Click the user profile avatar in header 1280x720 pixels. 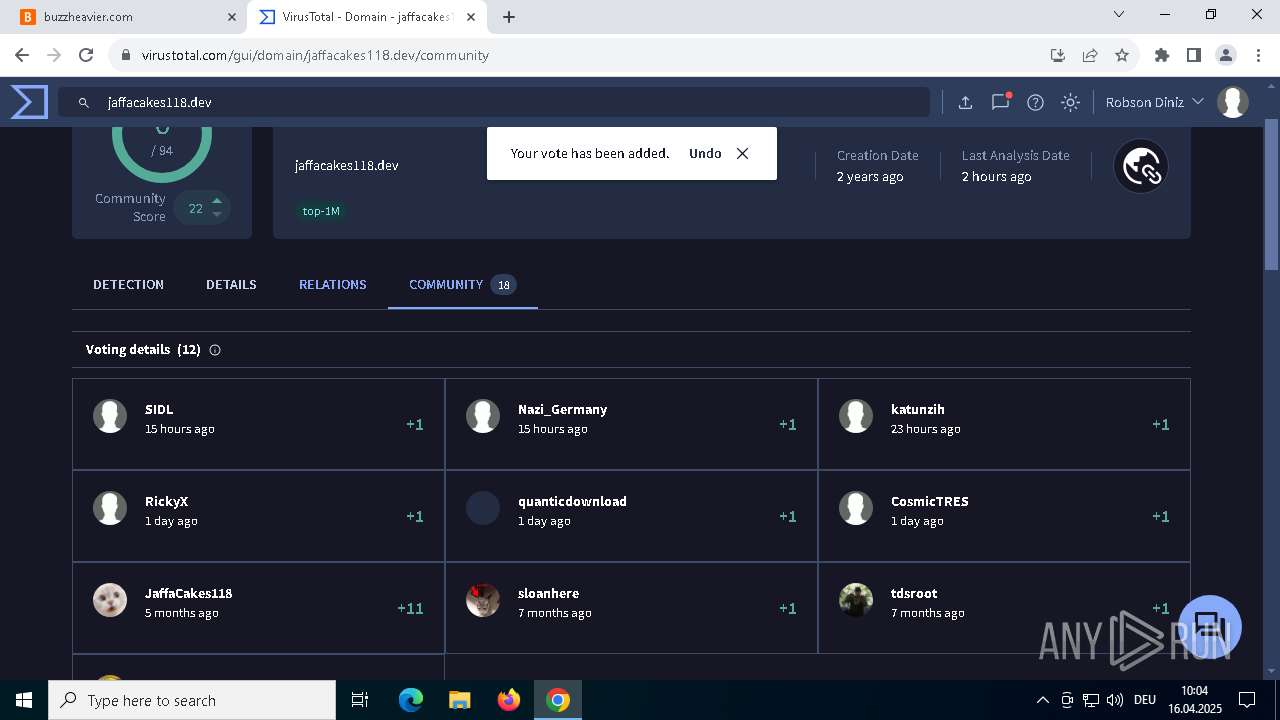[x=1233, y=102]
